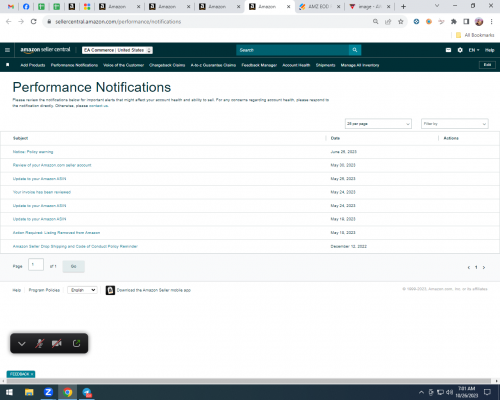Go to Feedback Manager in navigation bar
500x400 pixels.
click(x=259, y=65)
